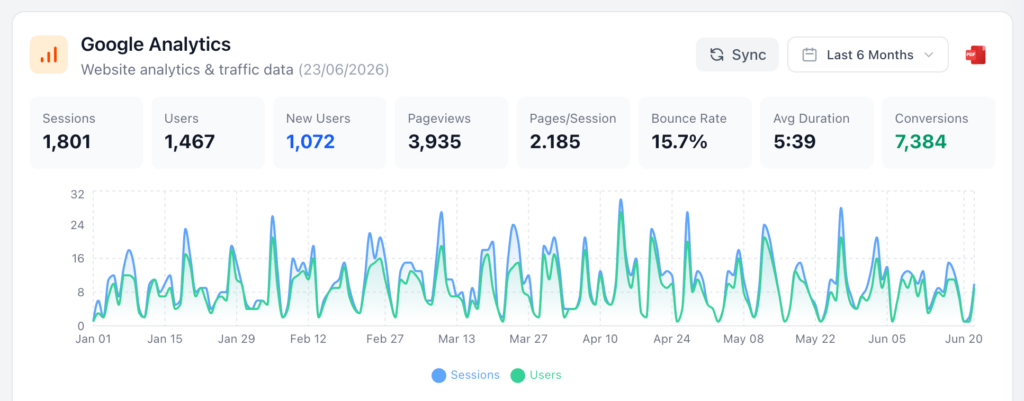Open the Last 6 Months date range dropdown
This screenshot has width=1024, height=401.
(868, 54)
